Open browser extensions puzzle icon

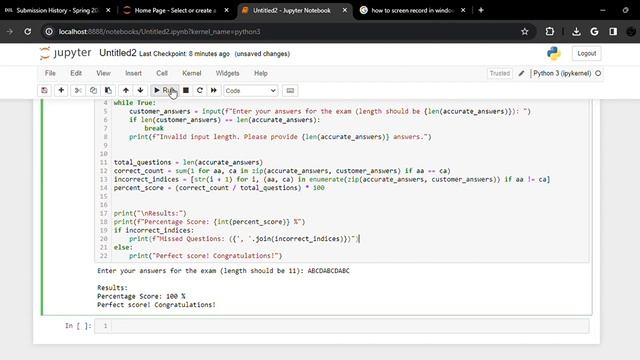click(x=550, y=31)
